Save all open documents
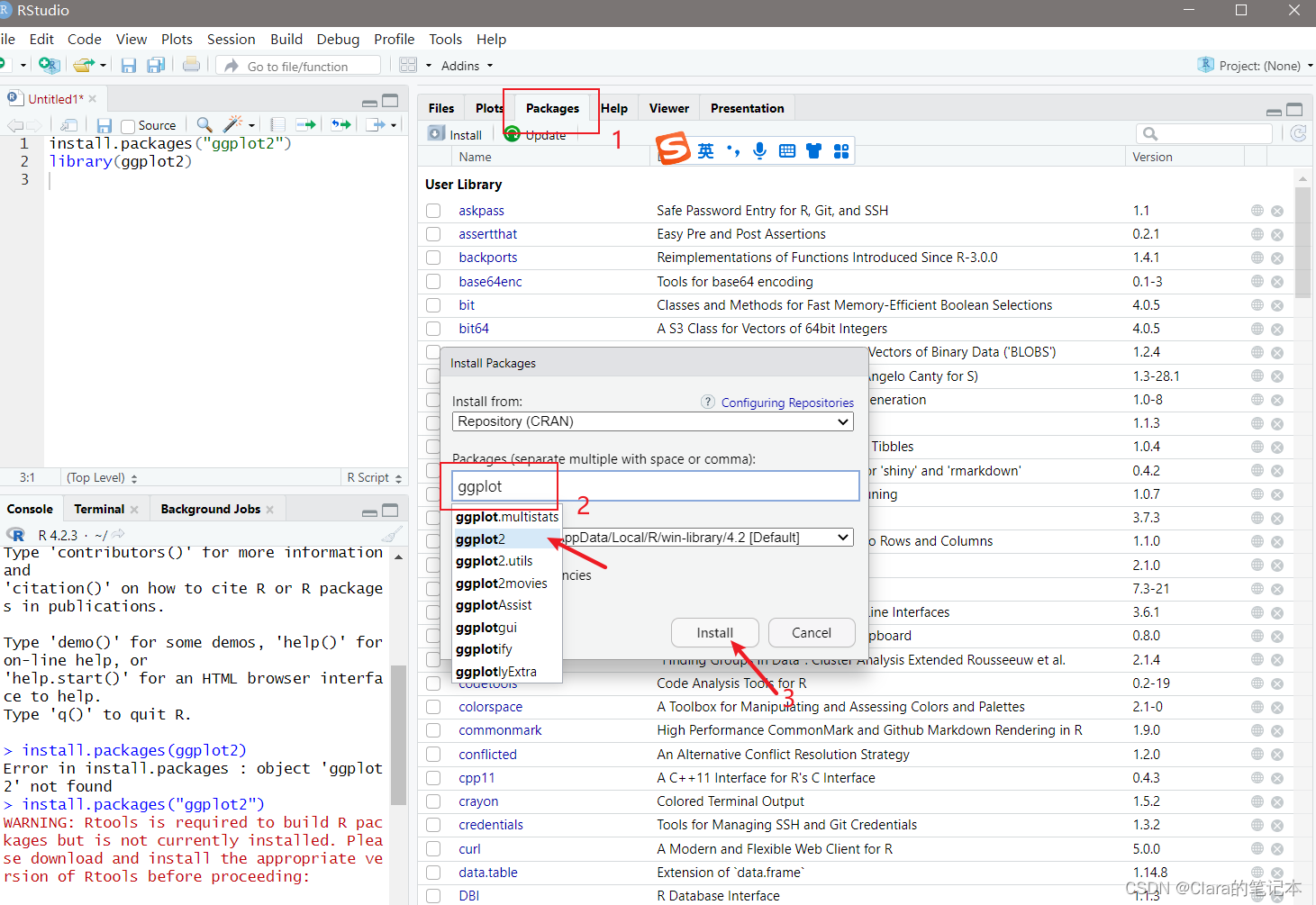This screenshot has height=905, width=1316. (x=156, y=65)
